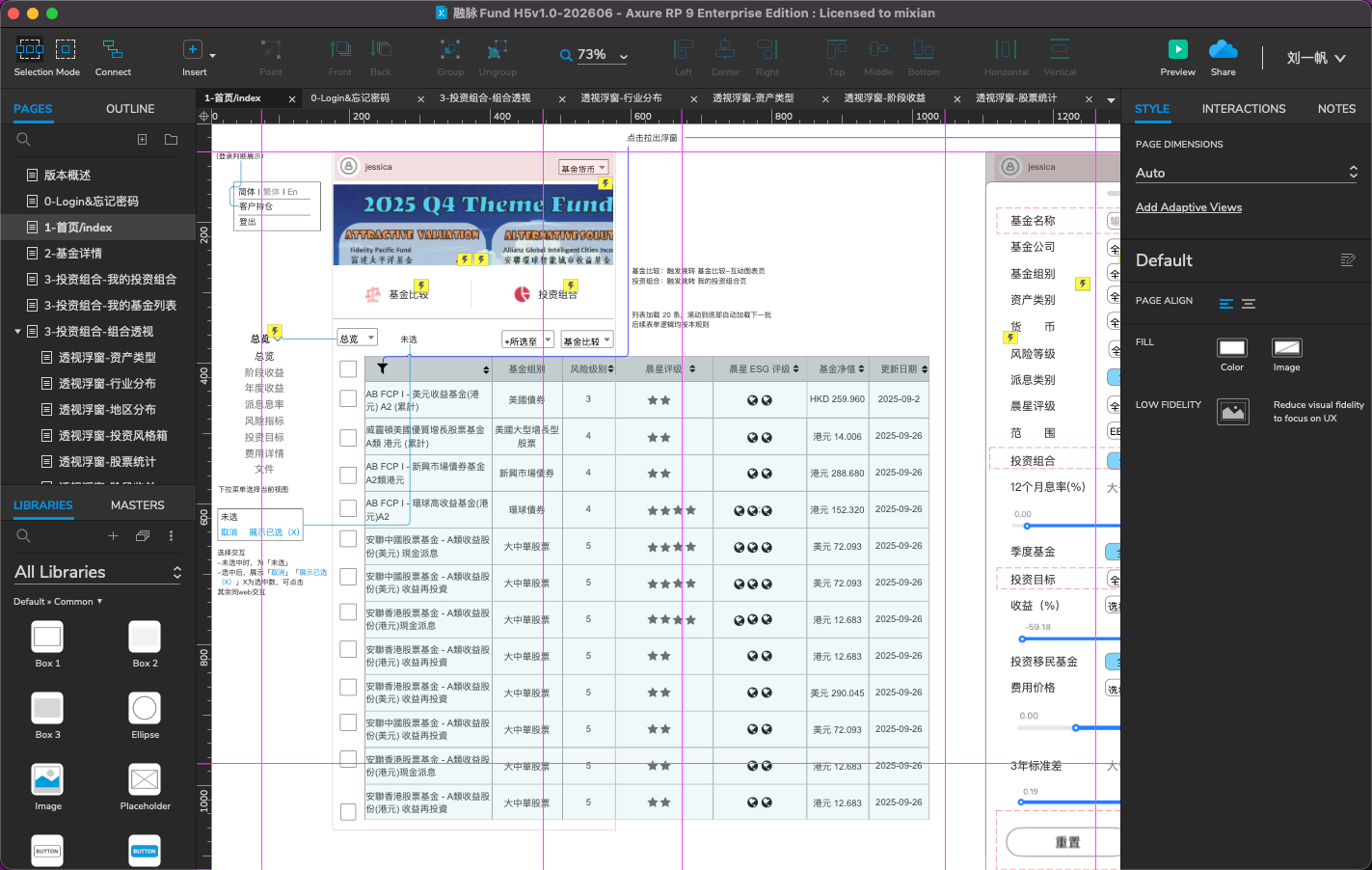Image resolution: width=1372 pixels, height=870 pixels.
Task: Open the All Libraries selector
Action: pos(97,572)
